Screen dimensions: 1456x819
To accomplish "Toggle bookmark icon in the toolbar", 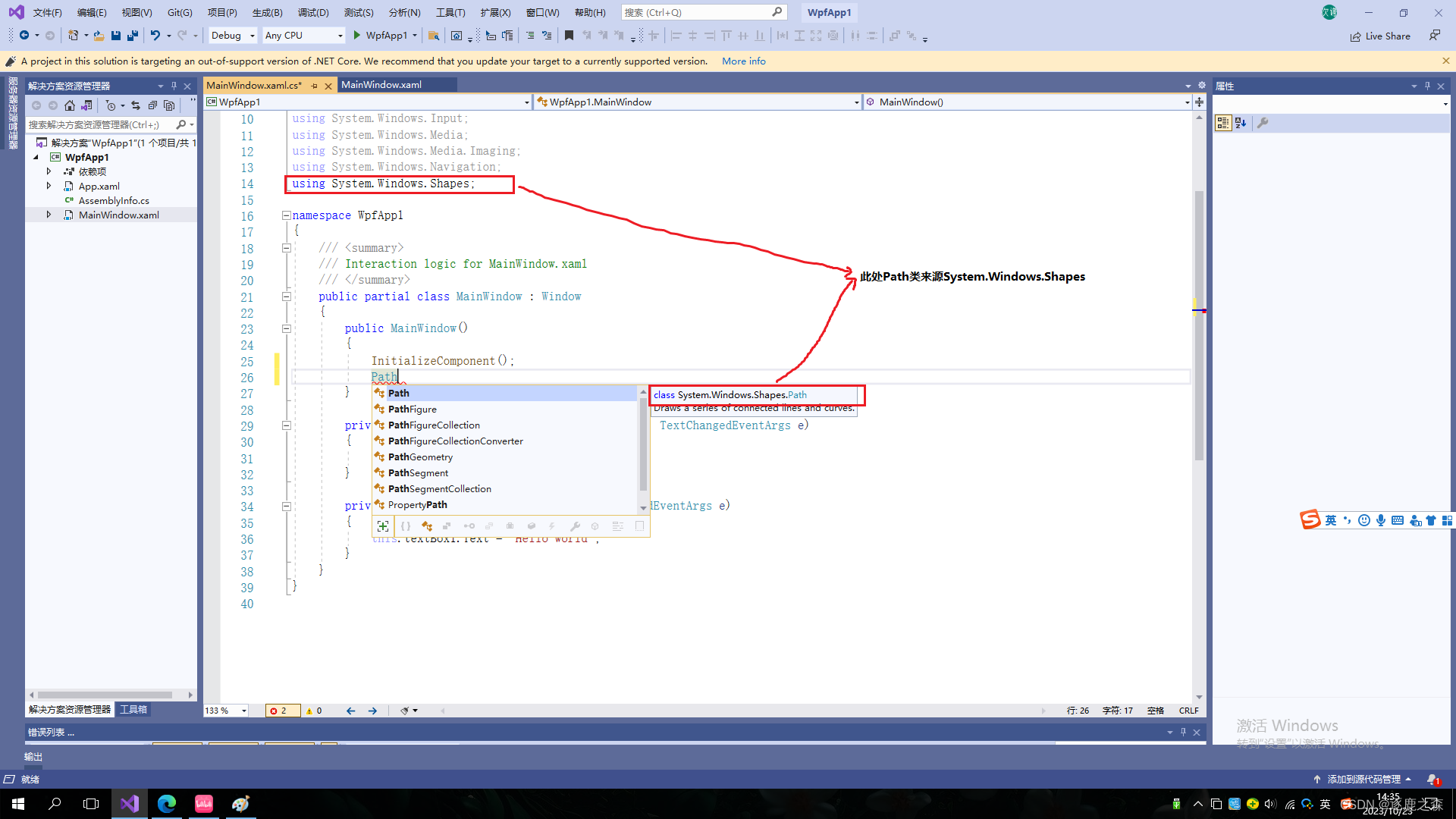I will 569,36.
